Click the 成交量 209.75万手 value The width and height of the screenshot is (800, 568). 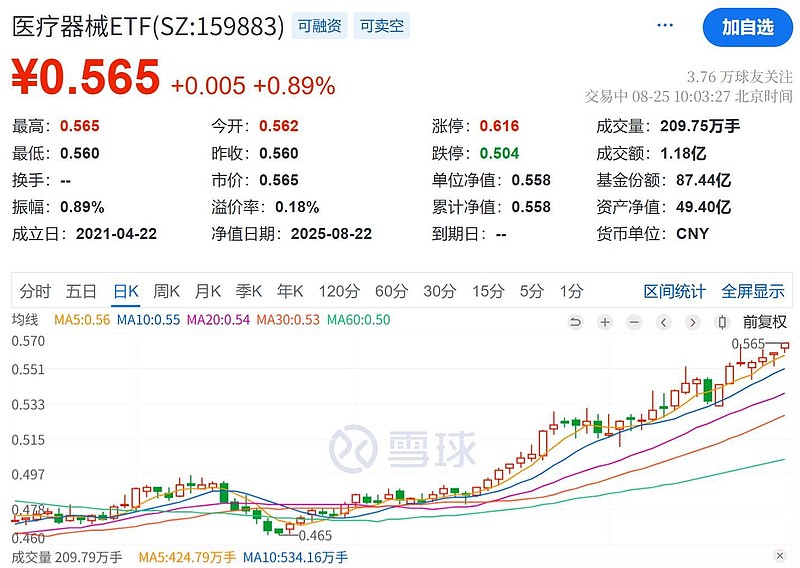pos(699,126)
